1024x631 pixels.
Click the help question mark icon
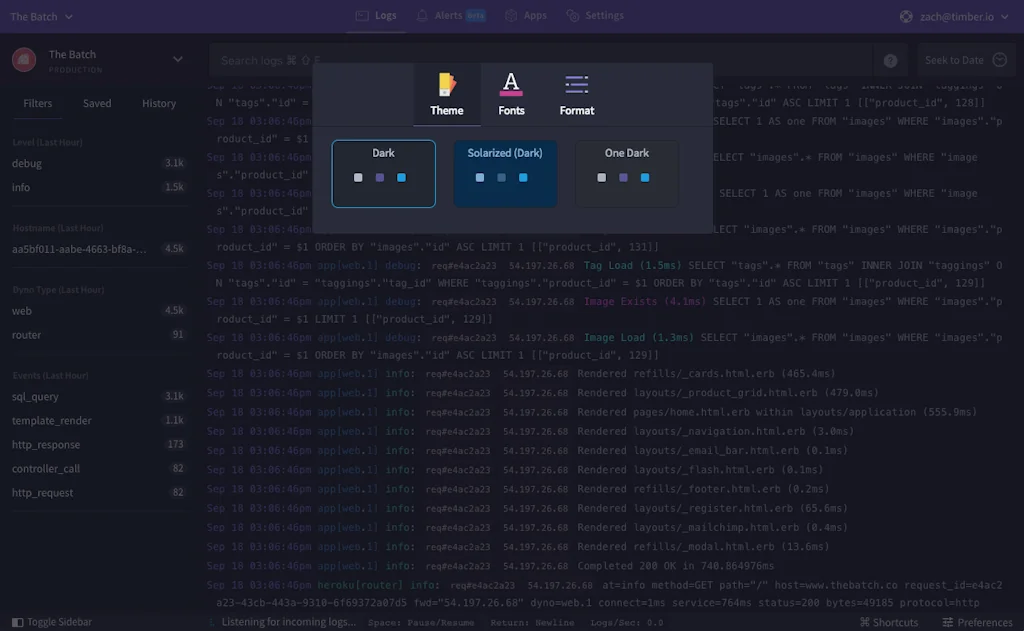[x=890, y=61]
